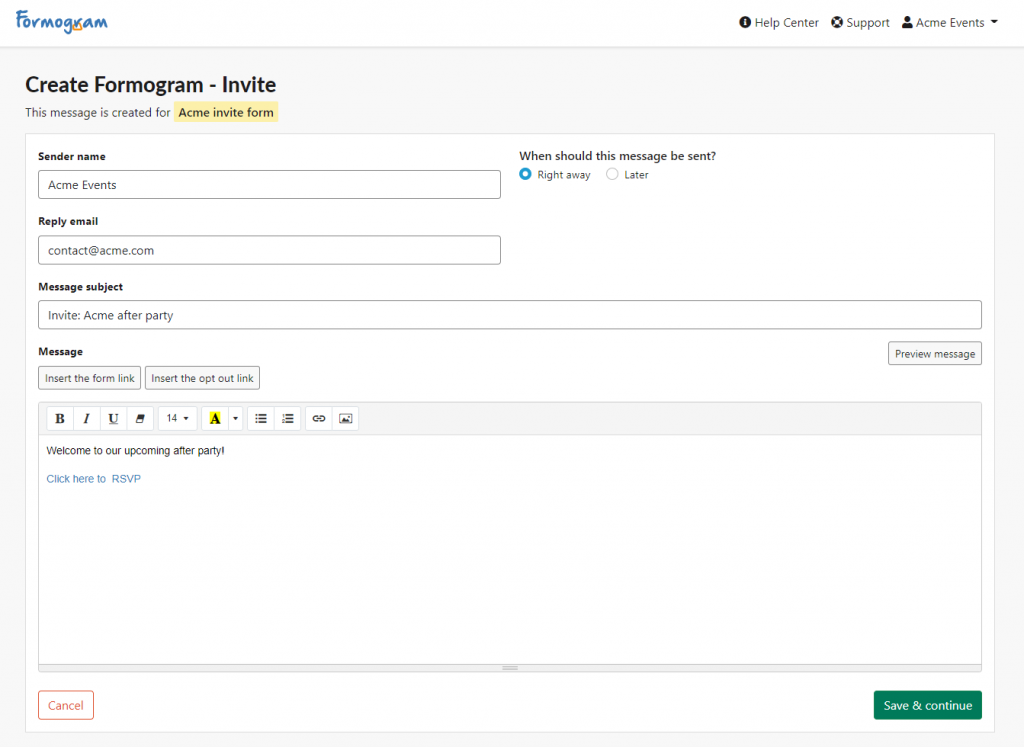This screenshot has width=1024, height=747.
Task: Click Save & continue button
Action: (x=927, y=705)
